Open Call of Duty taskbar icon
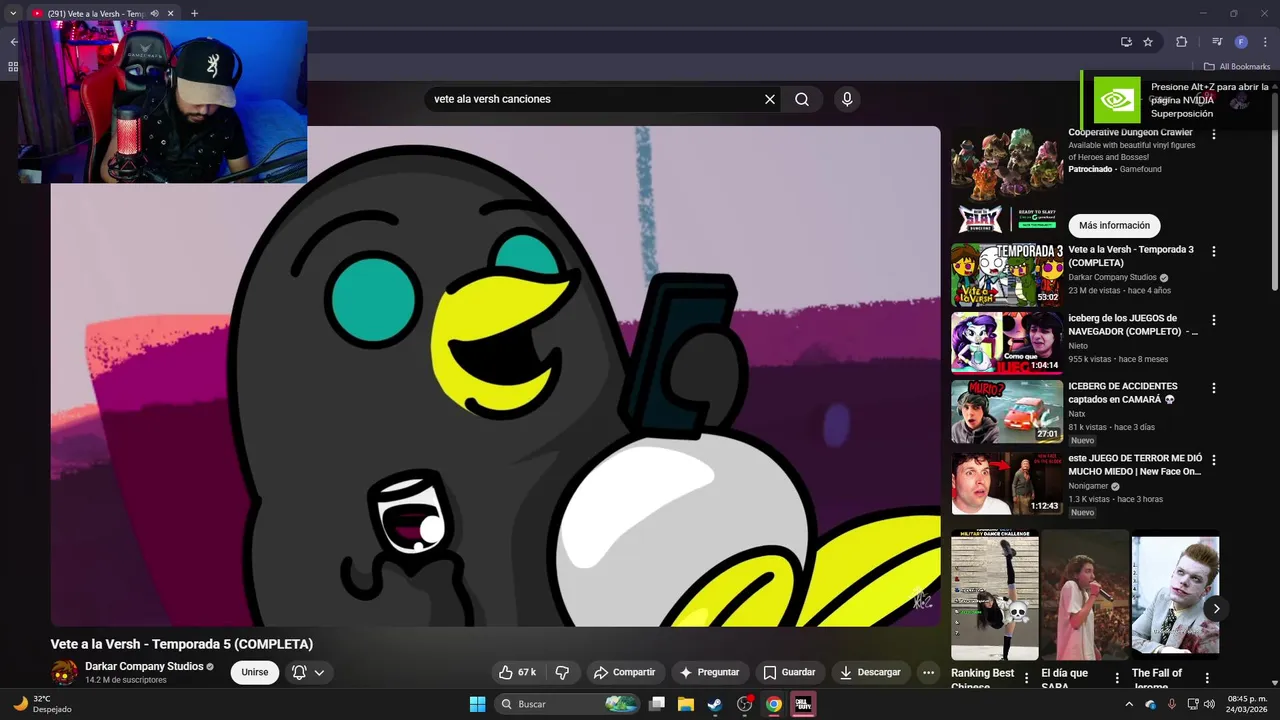 click(803, 704)
